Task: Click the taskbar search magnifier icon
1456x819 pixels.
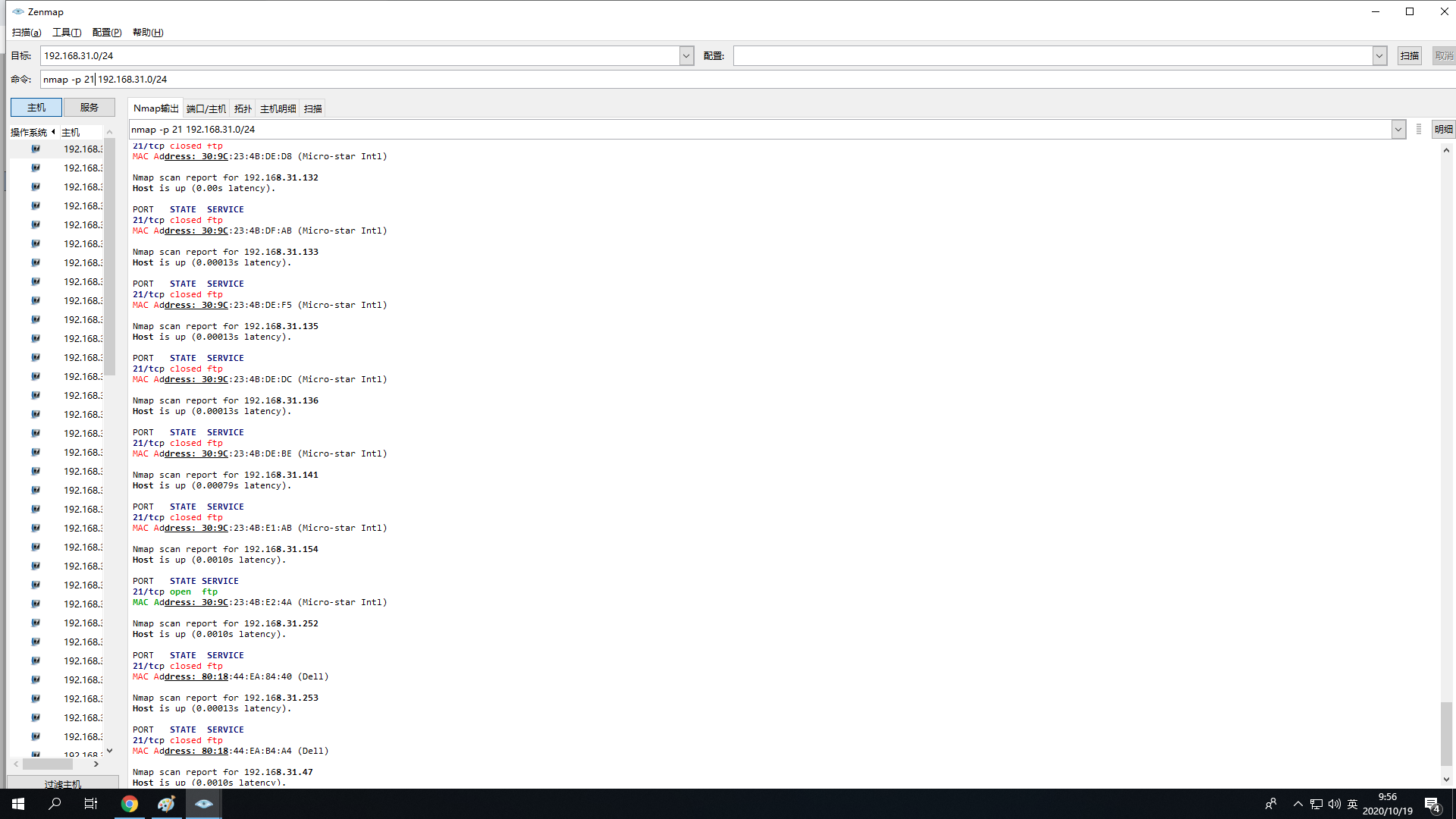Action: point(55,804)
